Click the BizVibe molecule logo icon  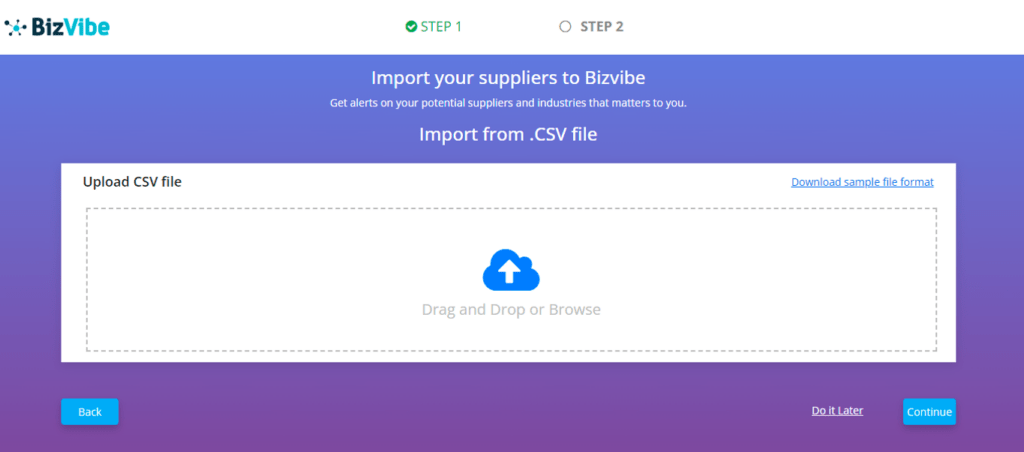tap(16, 27)
